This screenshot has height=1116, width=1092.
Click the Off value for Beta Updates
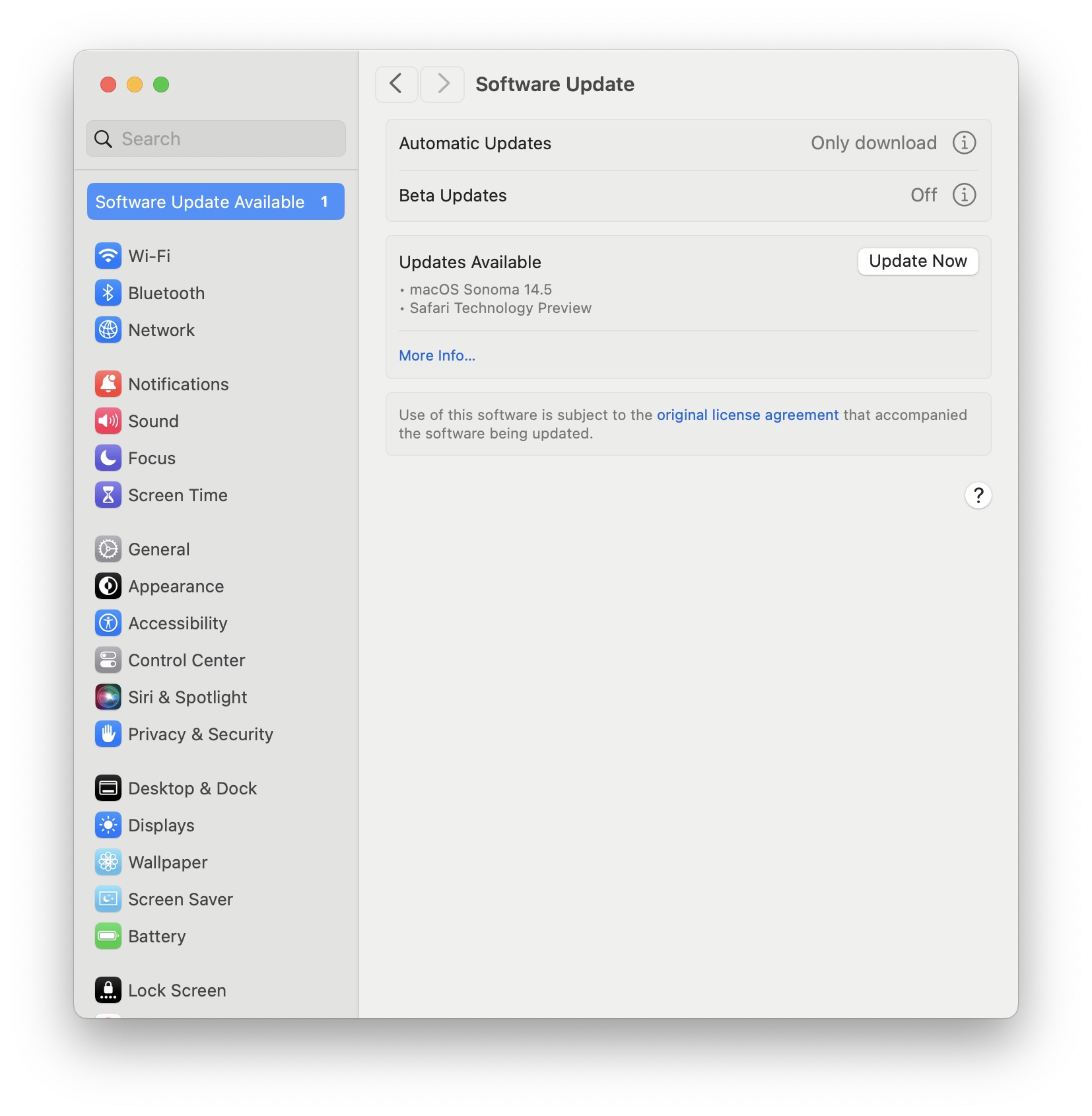pyautogui.click(x=924, y=195)
